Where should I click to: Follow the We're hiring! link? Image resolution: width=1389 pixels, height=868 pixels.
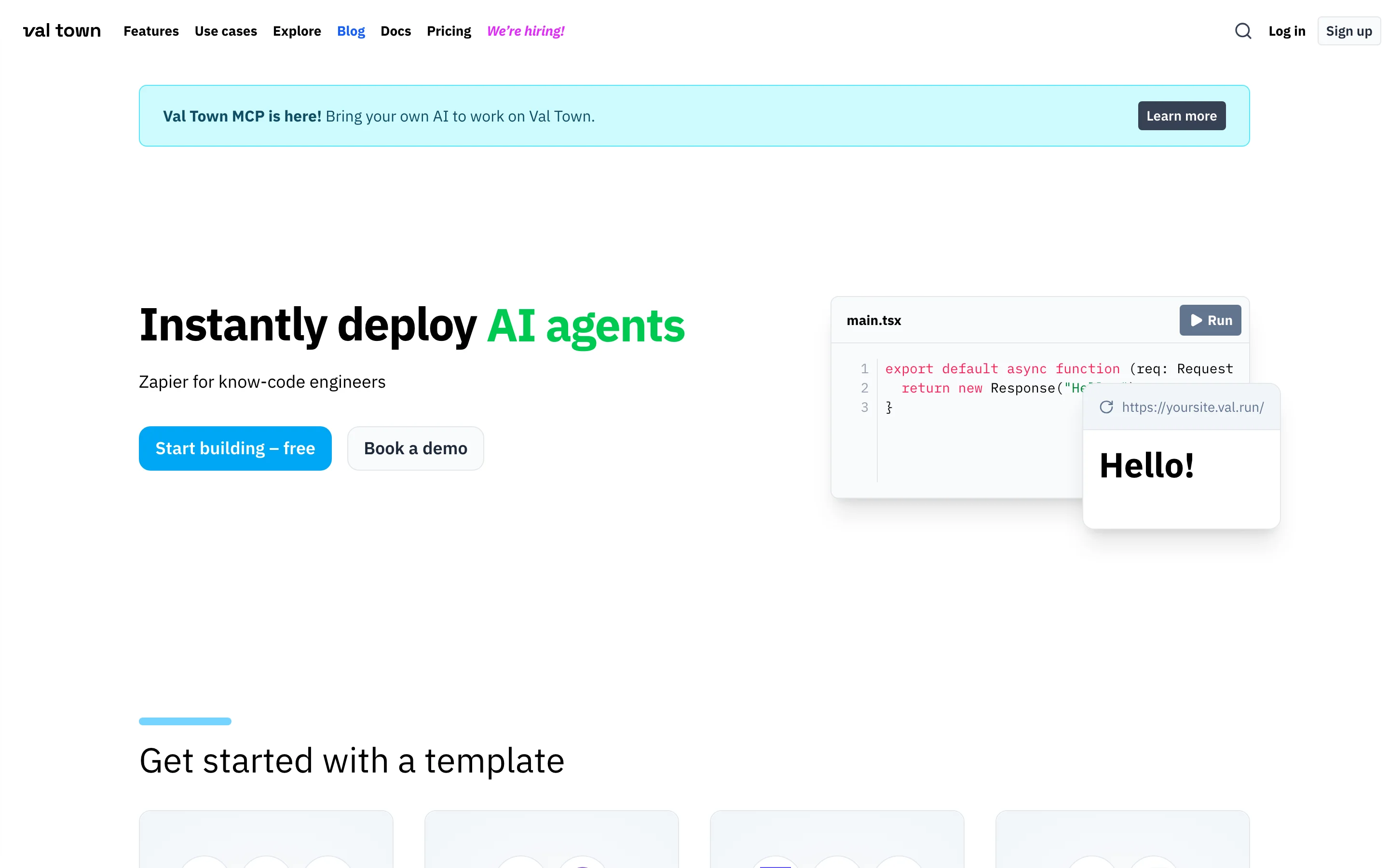(x=525, y=31)
